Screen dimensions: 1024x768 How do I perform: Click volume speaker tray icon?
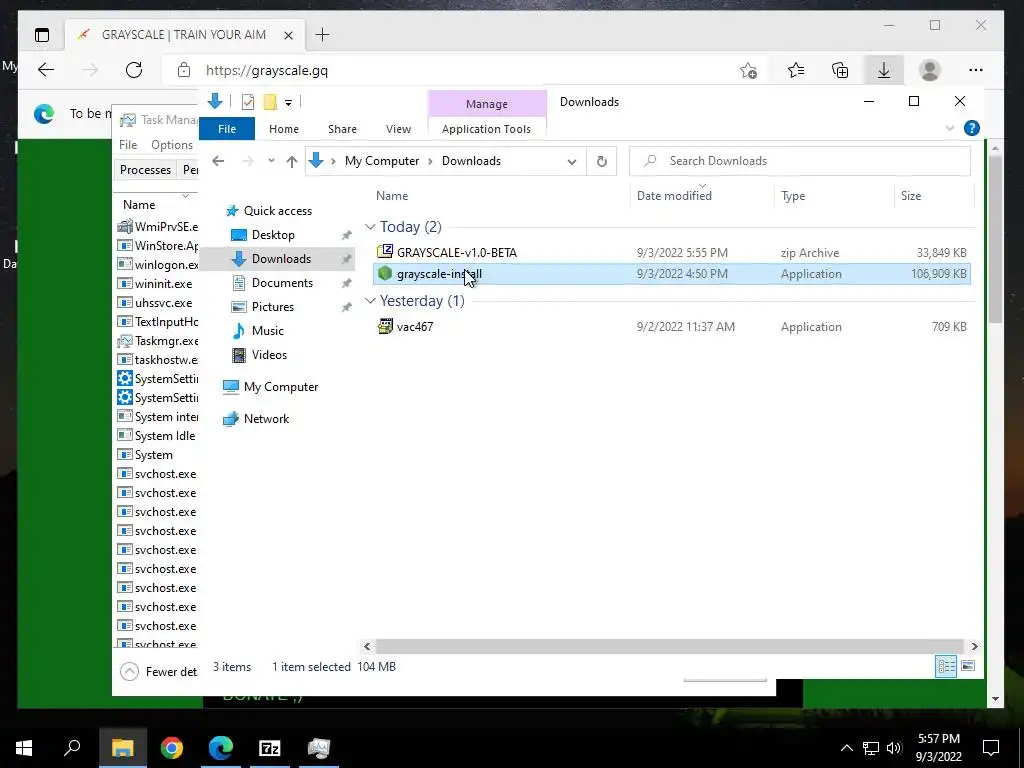[x=895, y=748]
